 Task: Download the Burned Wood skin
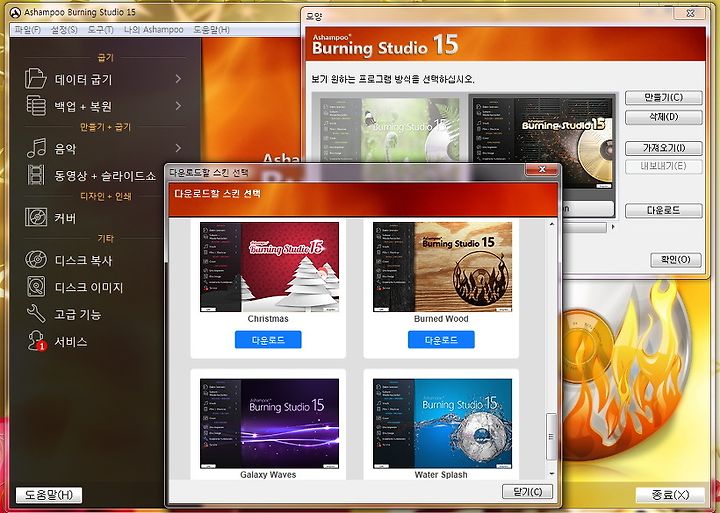(441, 340)
